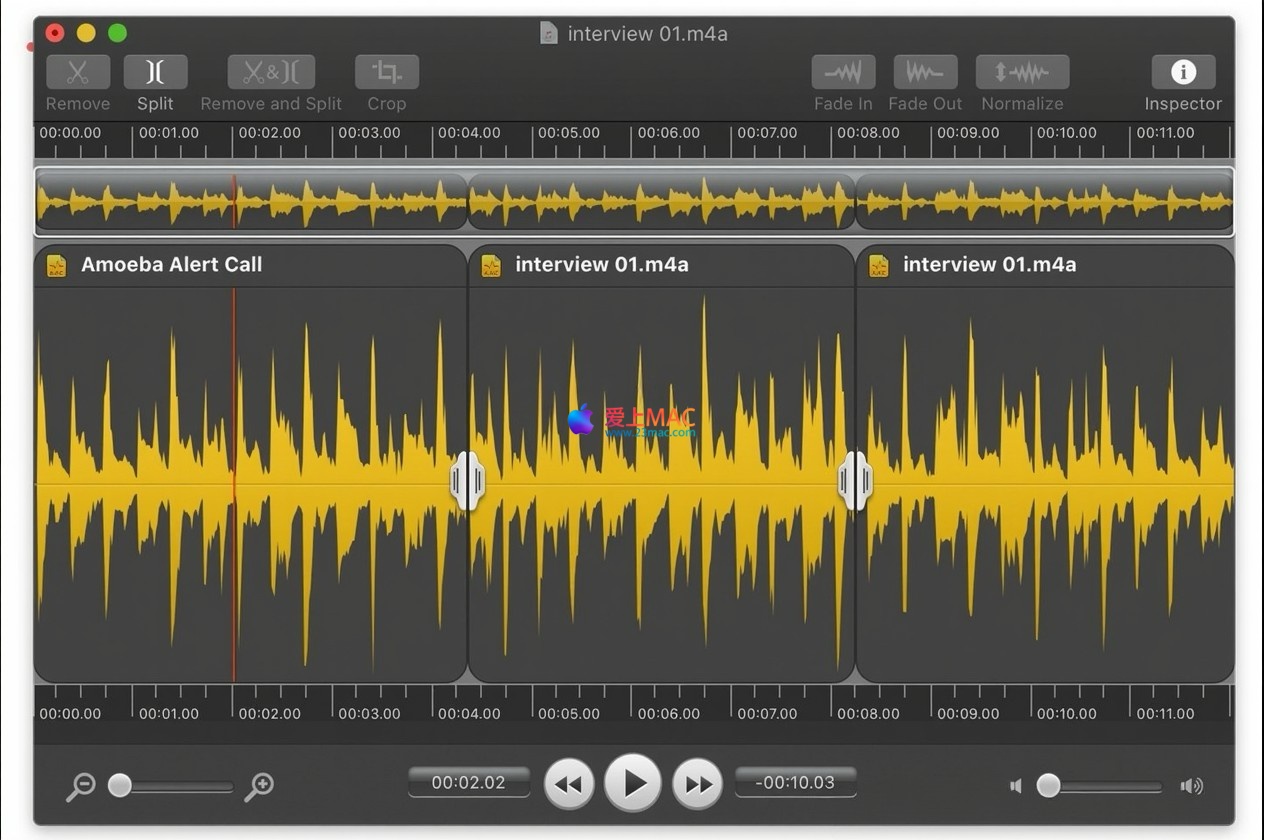1264x840 pixels.
Task: Apply Fade In effect
Action: point(843,73)
